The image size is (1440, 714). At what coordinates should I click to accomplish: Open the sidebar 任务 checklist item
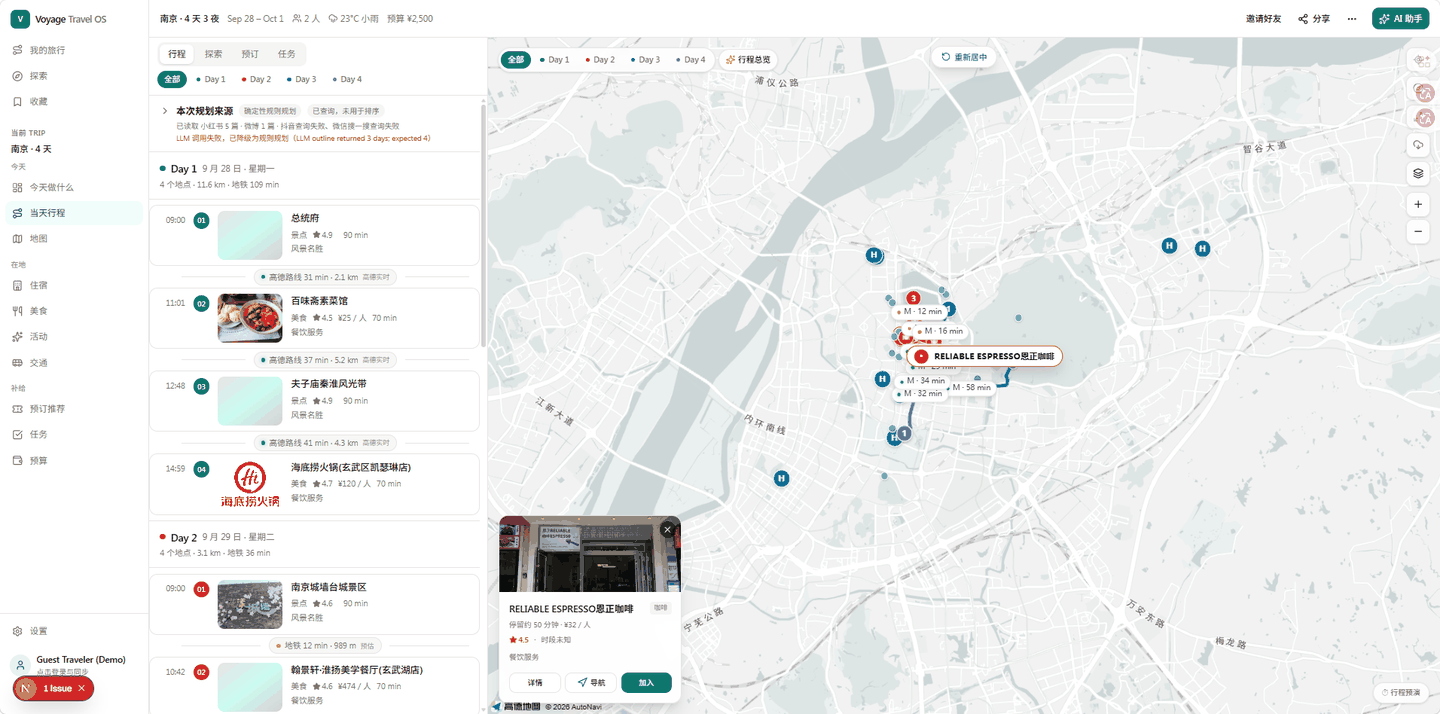tap(74, 435)
